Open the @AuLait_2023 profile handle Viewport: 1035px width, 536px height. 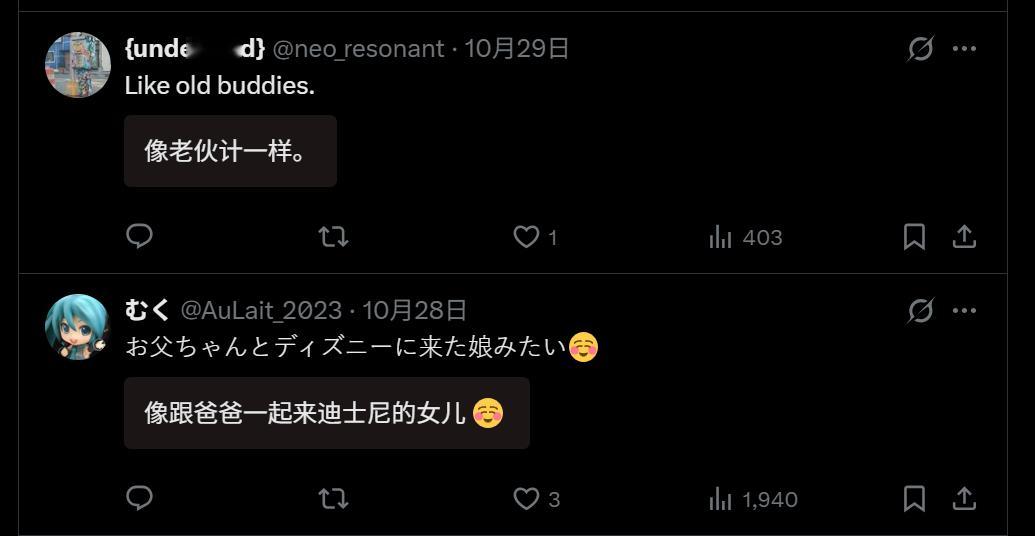(x=261, y=310)
